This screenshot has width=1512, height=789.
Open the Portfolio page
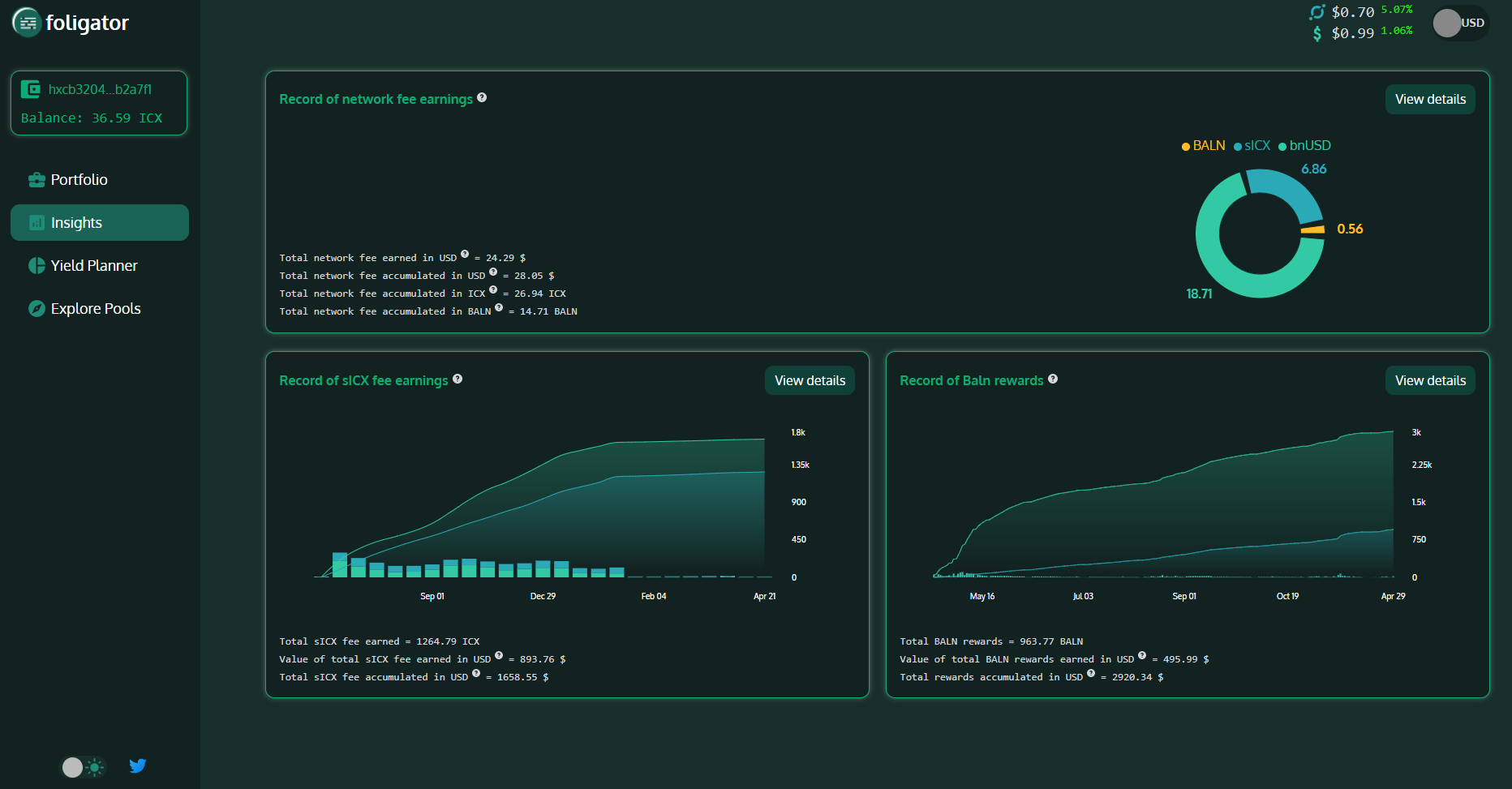pos(79,180)
